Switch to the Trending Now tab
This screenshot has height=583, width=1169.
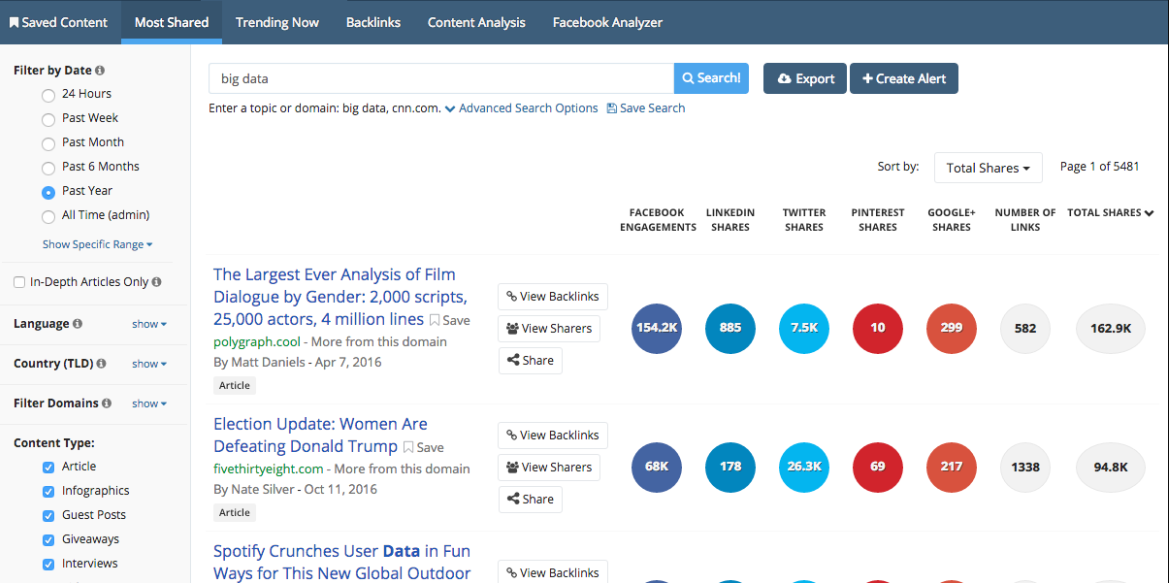tap(277, 22)
